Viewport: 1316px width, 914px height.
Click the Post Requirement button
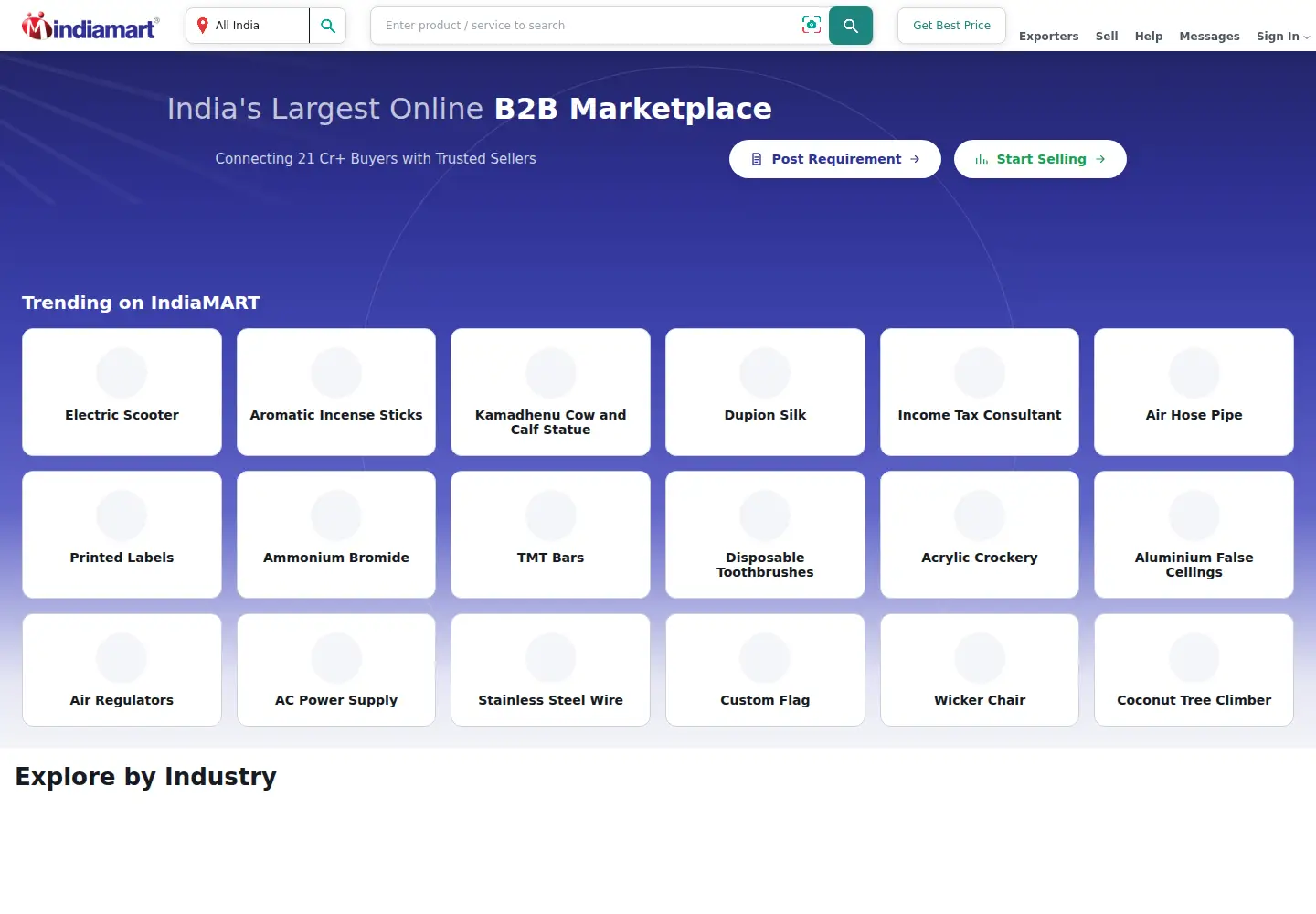pos(835,159)
